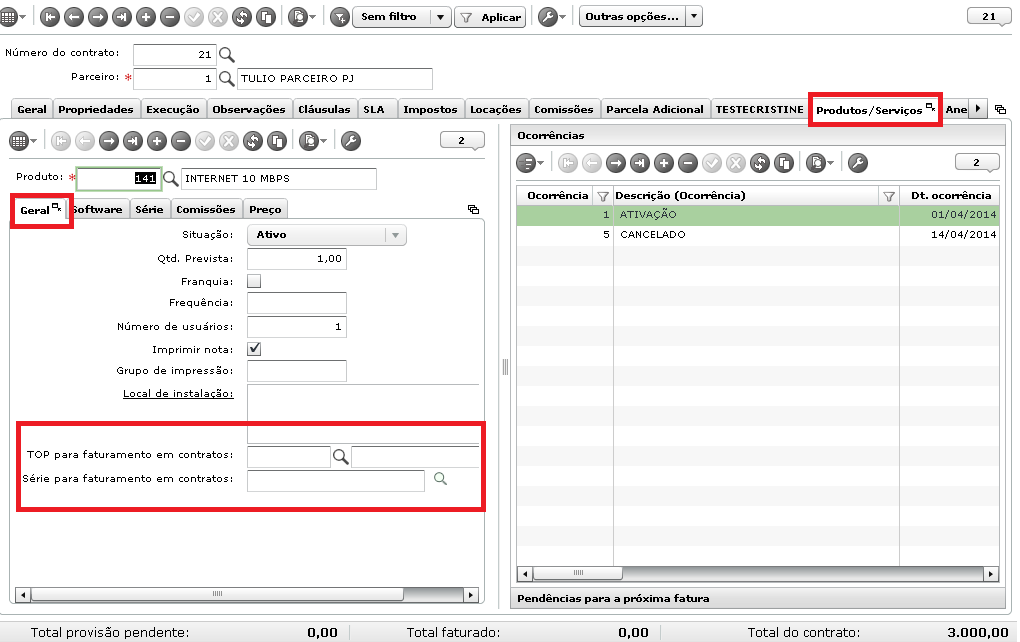Remove occurrence with Ocorrências minus icon
The width and height of the screenshot is (1020, 642).
[x=688, y=163]
